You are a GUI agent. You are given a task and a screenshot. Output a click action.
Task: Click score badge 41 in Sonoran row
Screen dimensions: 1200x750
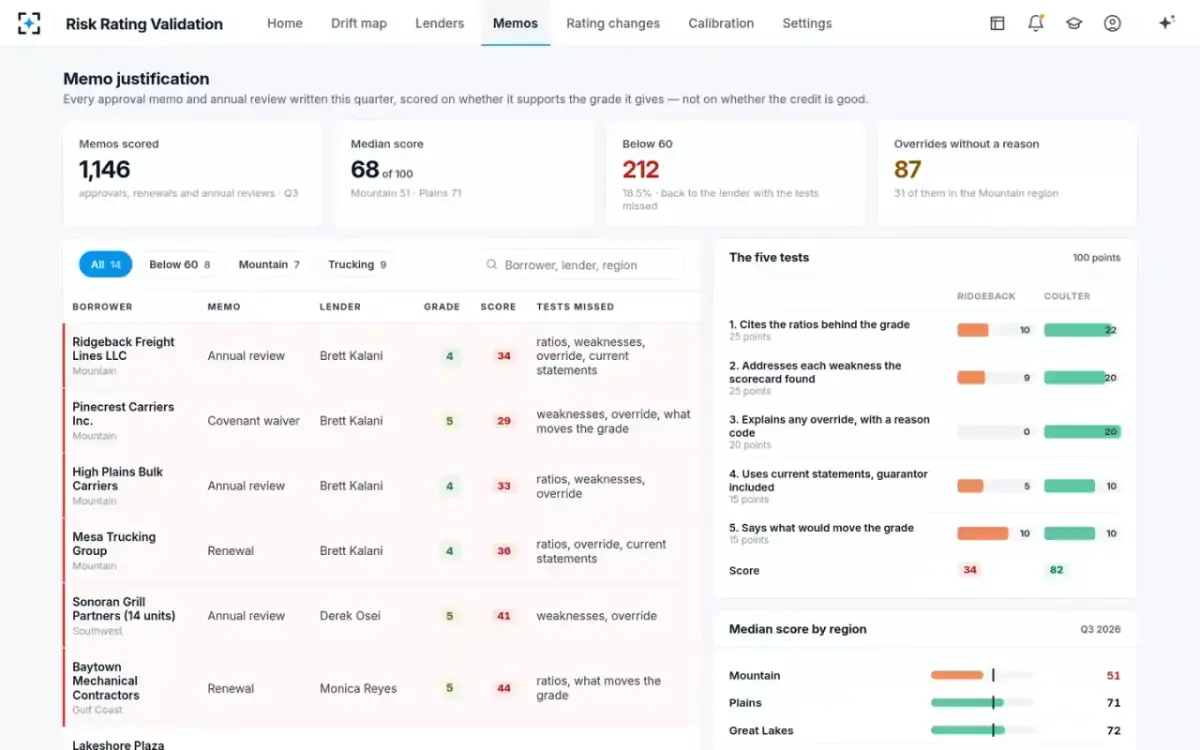coord(504,616)
